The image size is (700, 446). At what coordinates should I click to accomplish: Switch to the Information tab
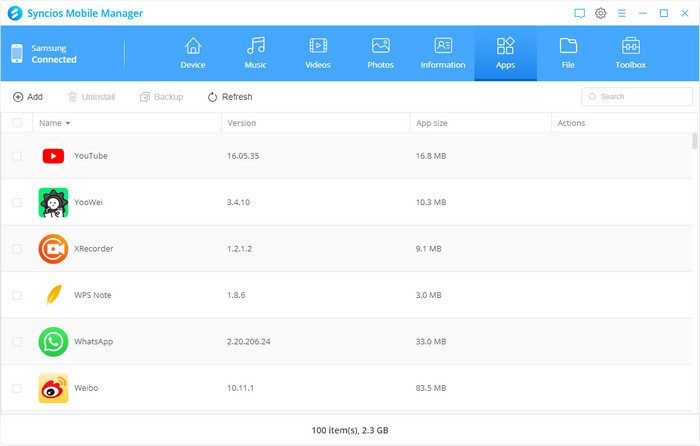click(x=443, y=53)
